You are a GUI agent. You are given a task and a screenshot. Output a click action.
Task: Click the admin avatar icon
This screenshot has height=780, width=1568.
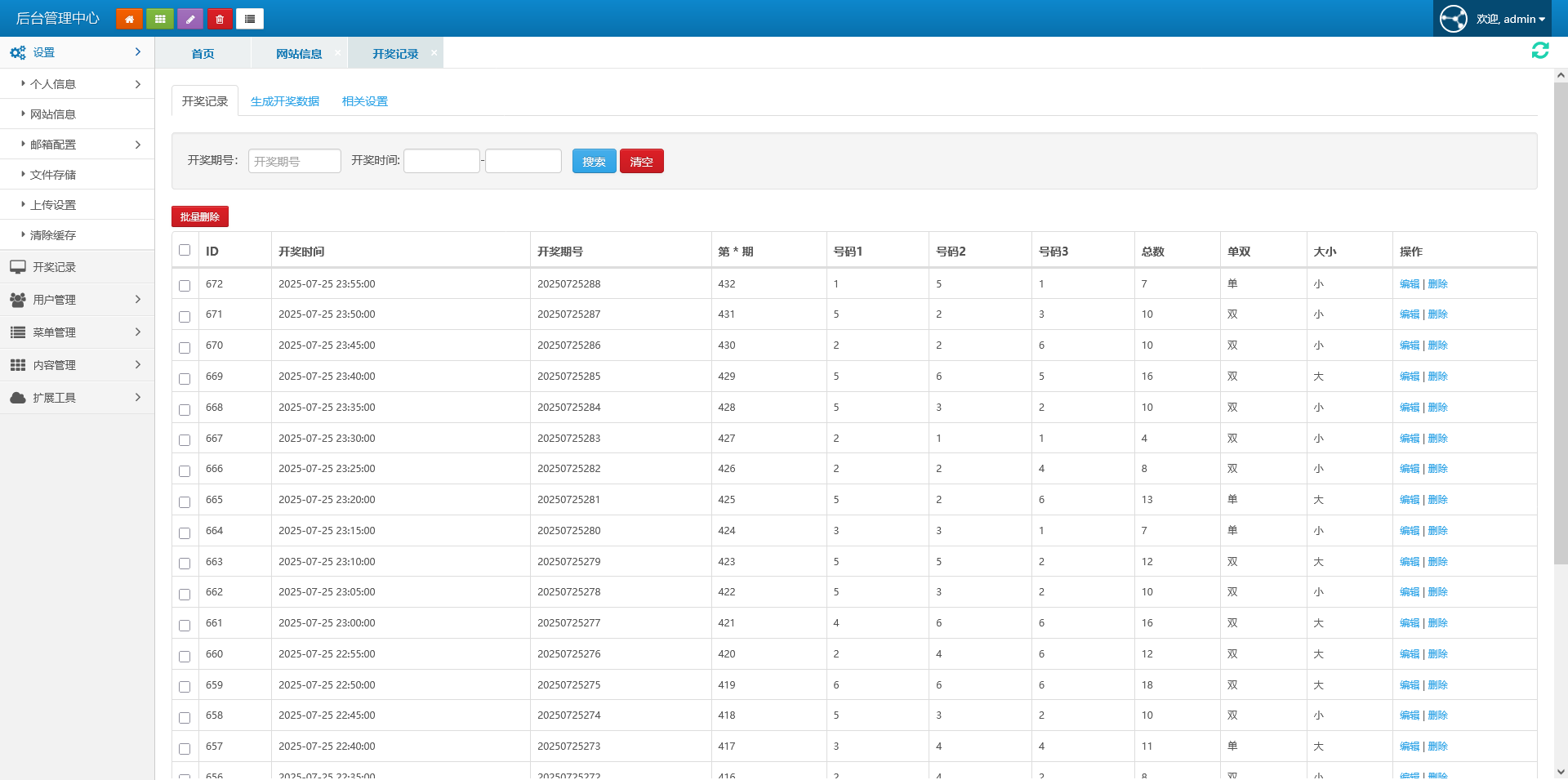click(1453, 18)
